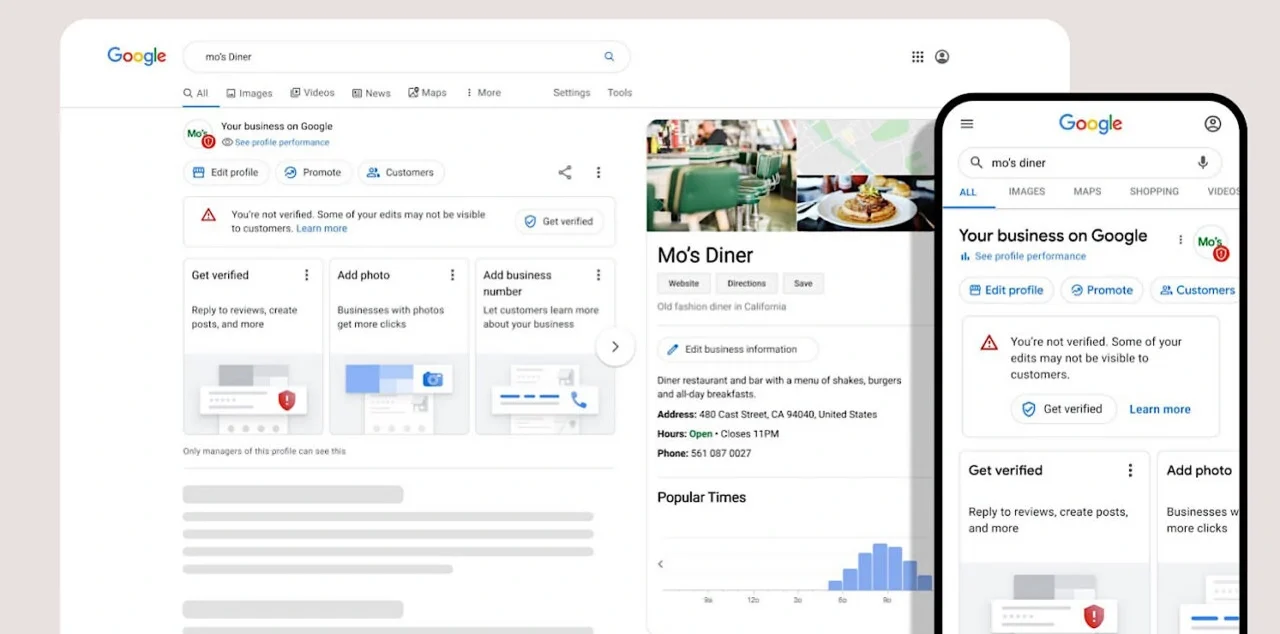Click the Google logo on phone
Viewport: 1280px width, 634px height.
tap(1091, 123)
